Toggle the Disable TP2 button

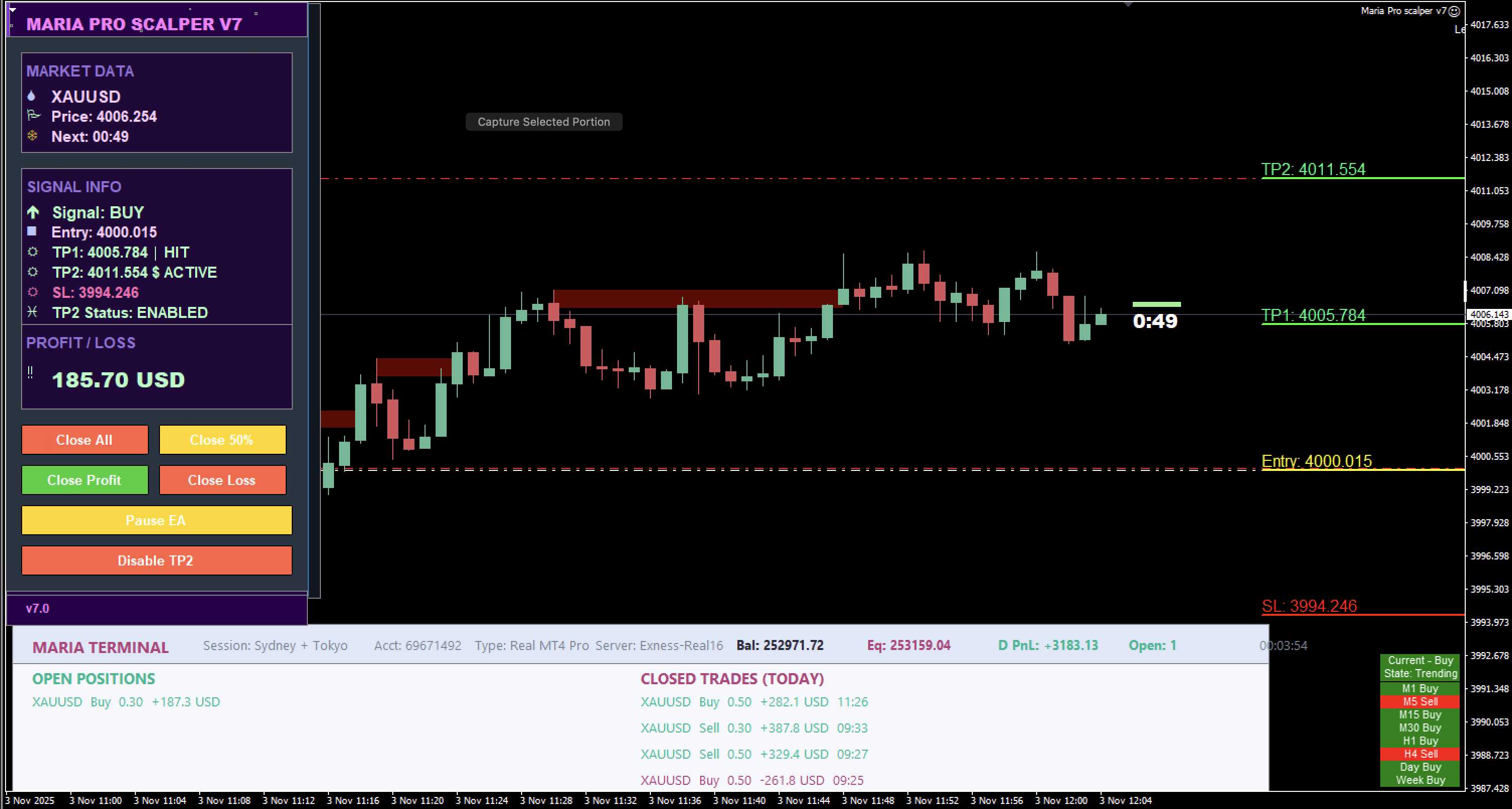point(156,560)
